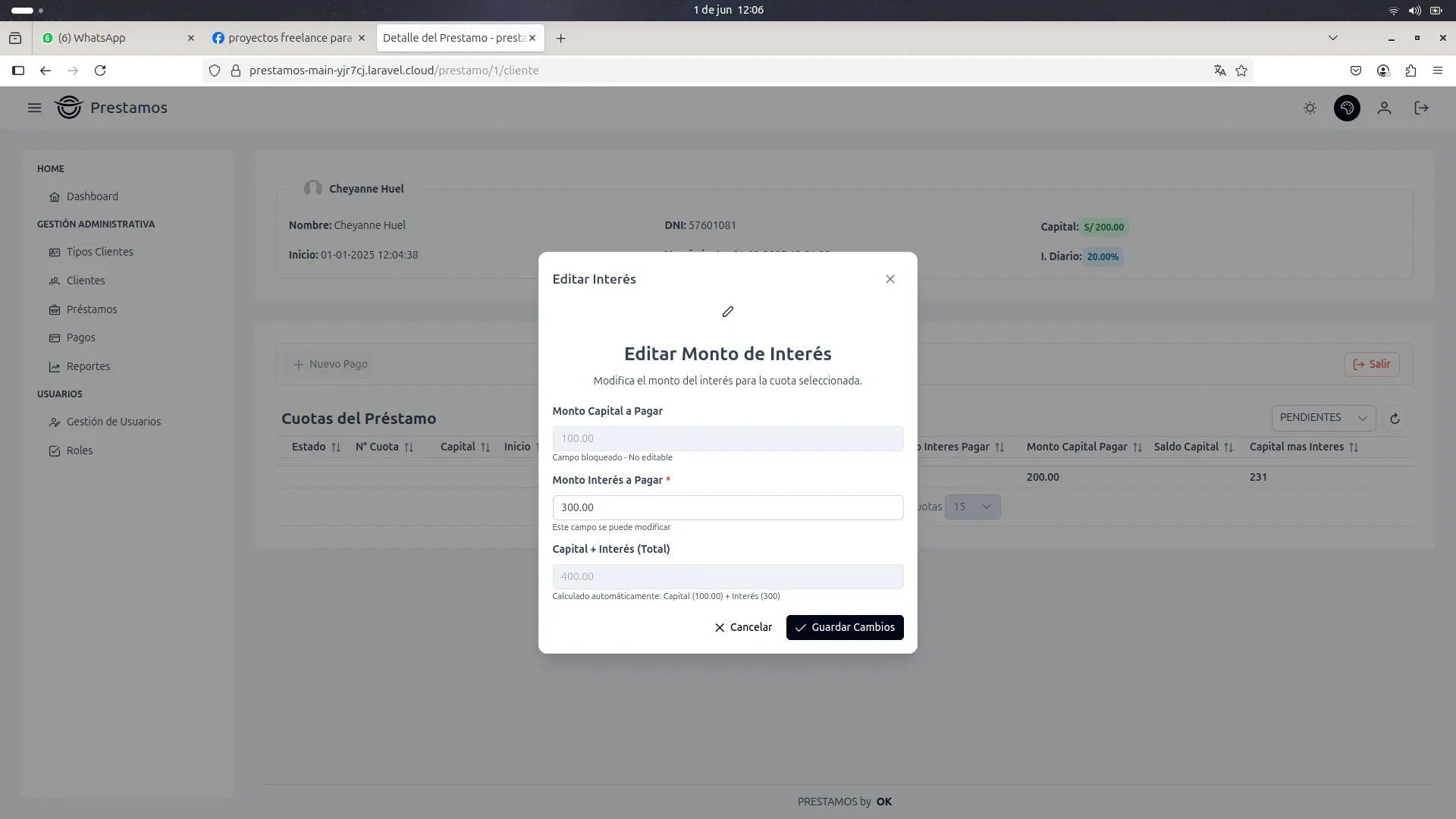Click the logout icon in top bar
Viewport: 1456px width, 819px height.
pos(1421,108)
